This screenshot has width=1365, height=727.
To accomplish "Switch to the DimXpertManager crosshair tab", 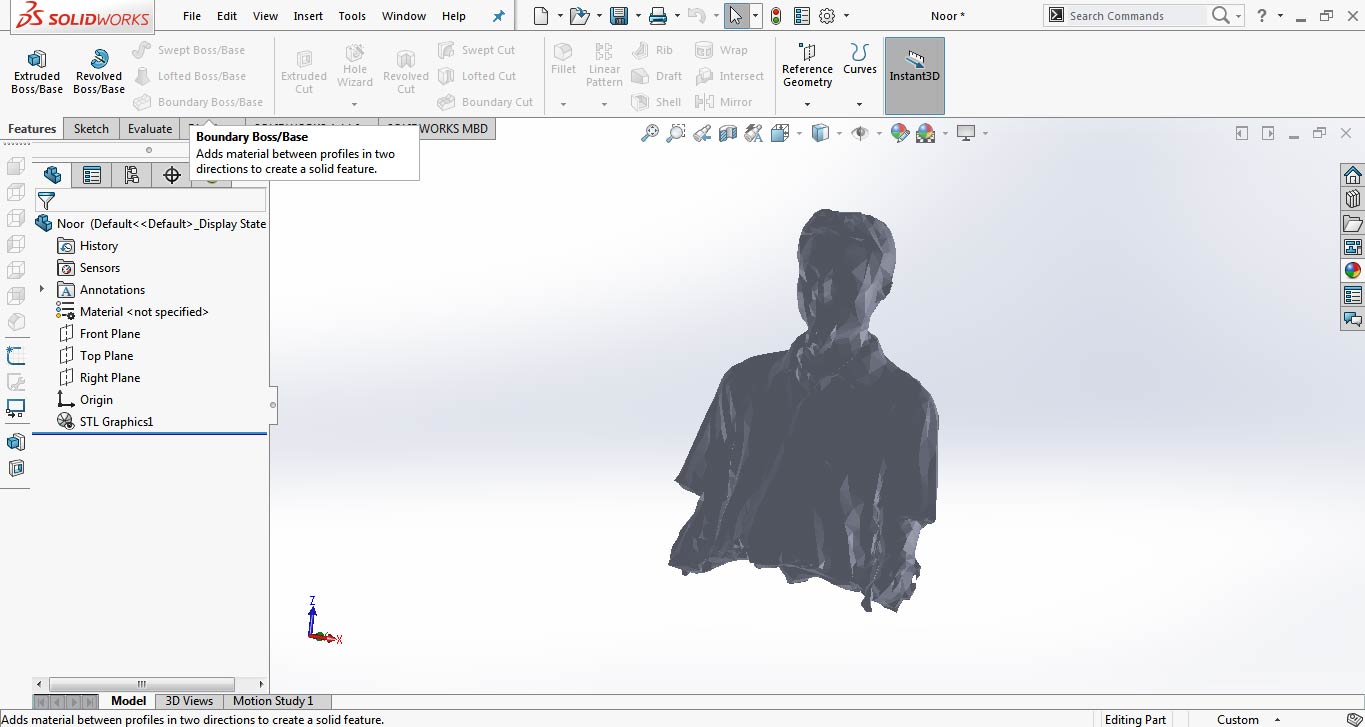I will 171,175.
